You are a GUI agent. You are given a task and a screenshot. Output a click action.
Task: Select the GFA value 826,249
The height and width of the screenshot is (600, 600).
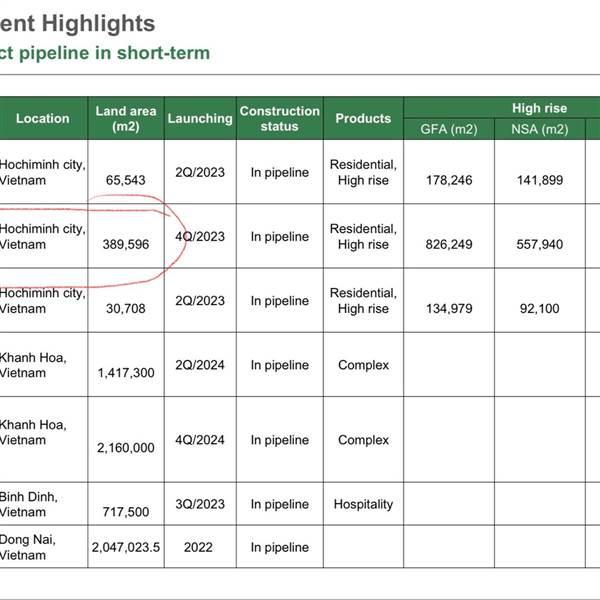[449, 244]
